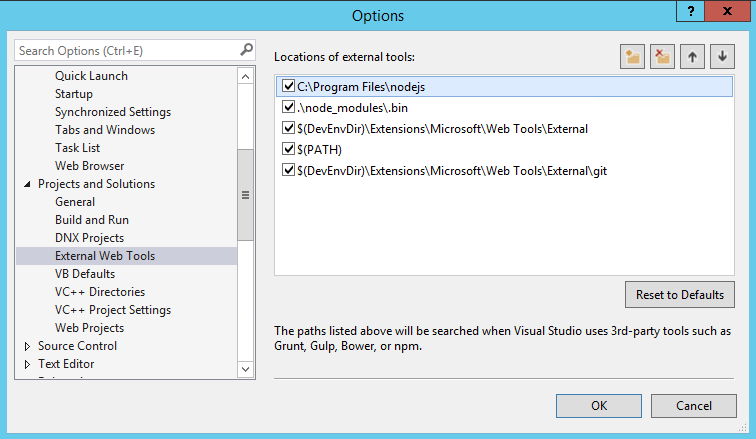Click the Reset to Defaults button
Image resolution: width=756 pixels, height=439 pixels.
click(679, 295)
